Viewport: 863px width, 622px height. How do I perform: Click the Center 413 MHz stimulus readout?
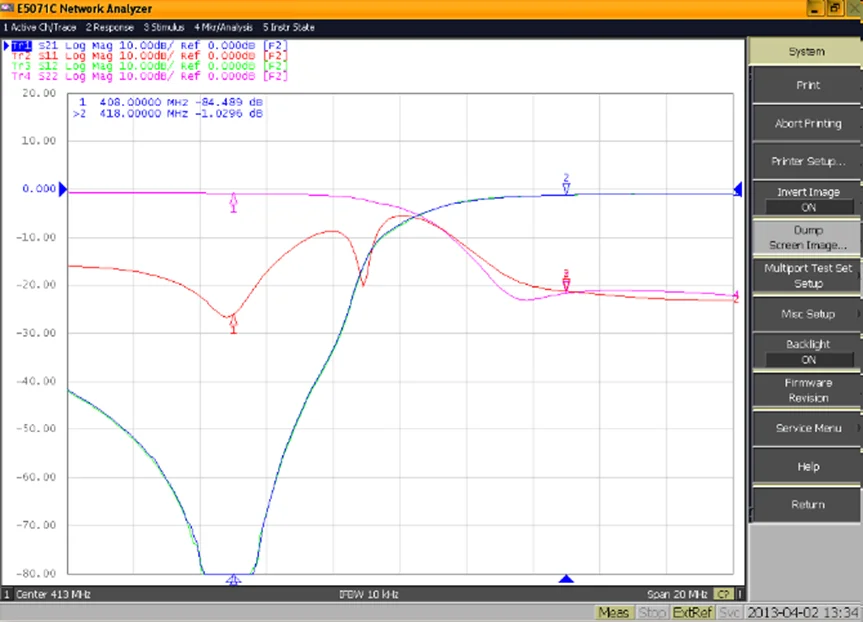point(52,594)
